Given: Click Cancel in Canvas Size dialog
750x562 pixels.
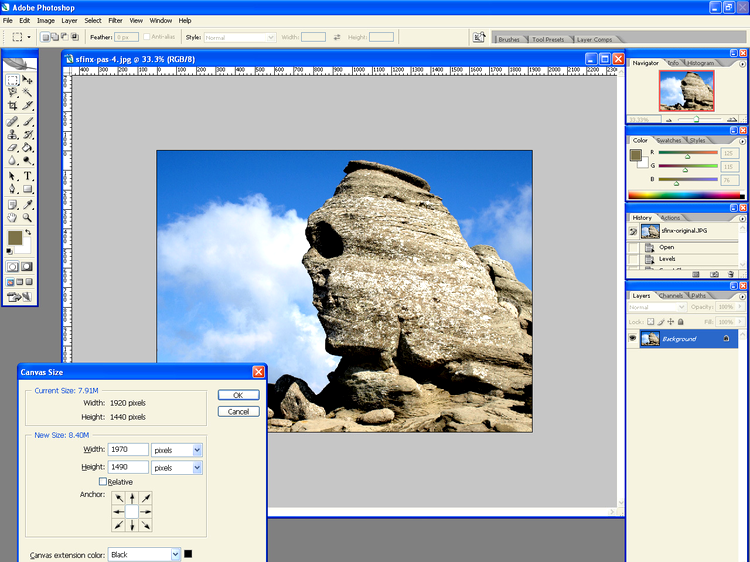Looking at the screenshot, I should (238, 412).
